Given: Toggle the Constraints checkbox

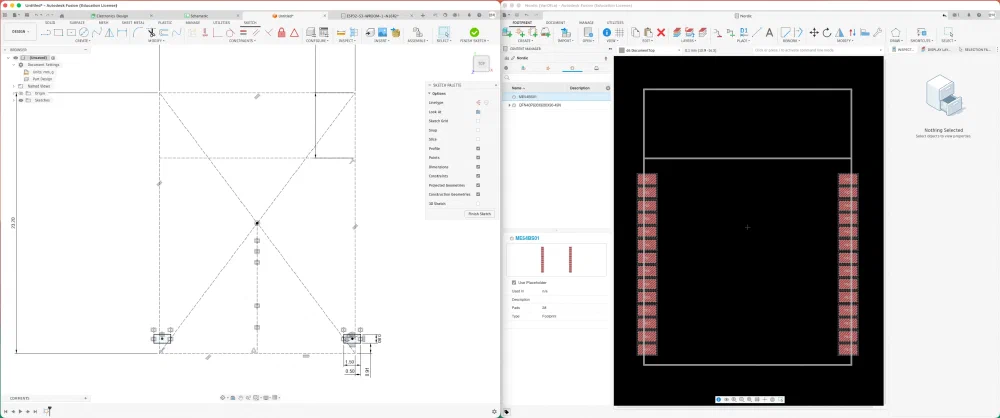Looking at the screenshot, I should [x=478, y=175].
